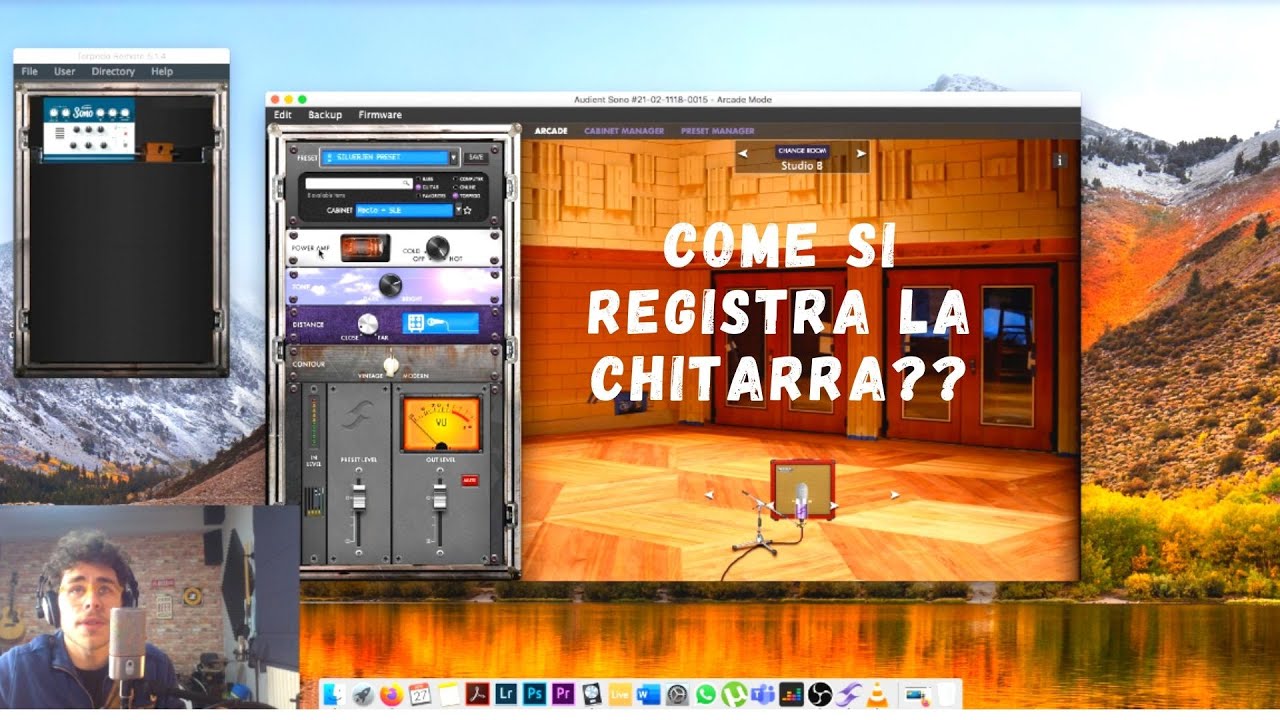Launch Lightroom from the Dock
1280x720 pixels.
506,694
